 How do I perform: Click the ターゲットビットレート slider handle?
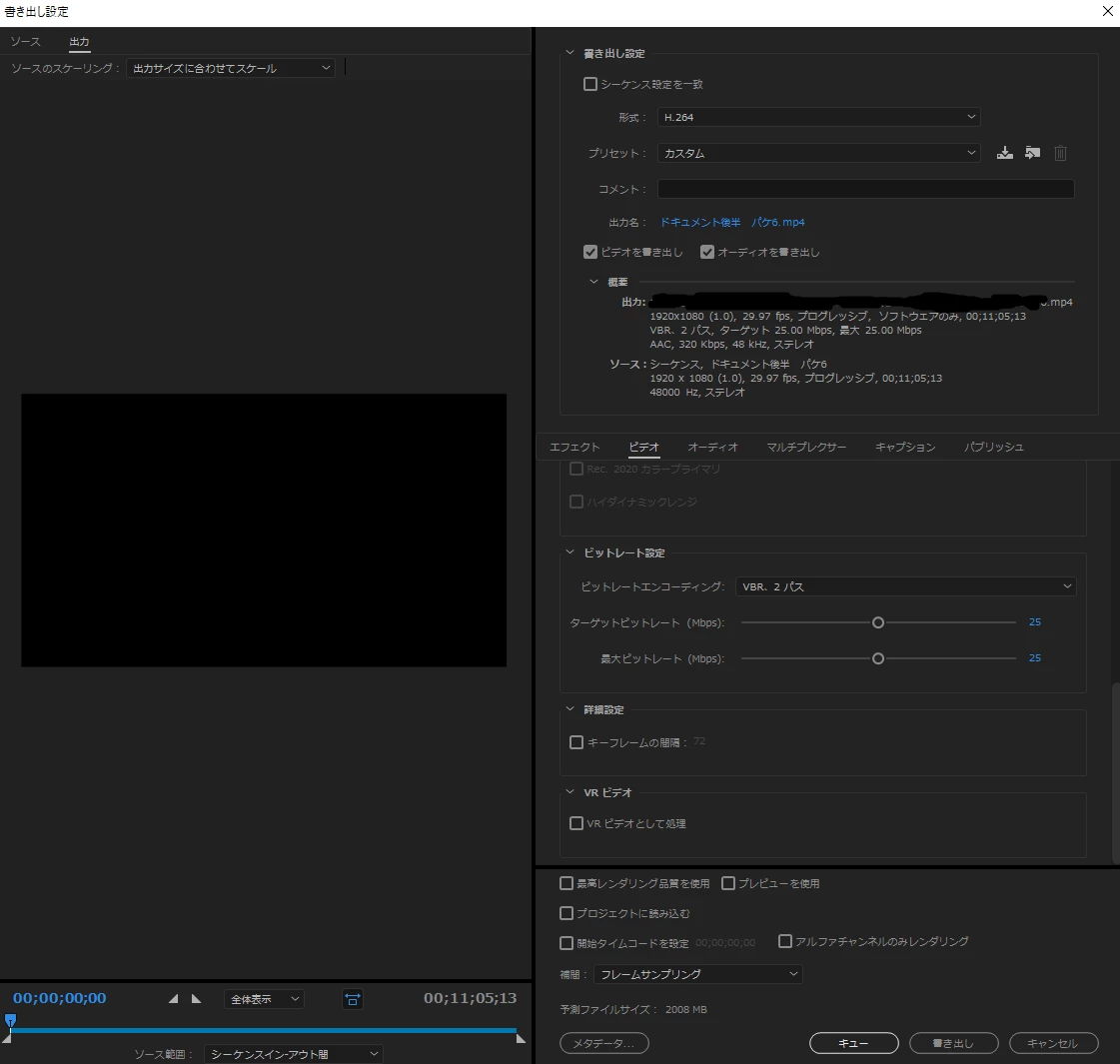point(878,622)
